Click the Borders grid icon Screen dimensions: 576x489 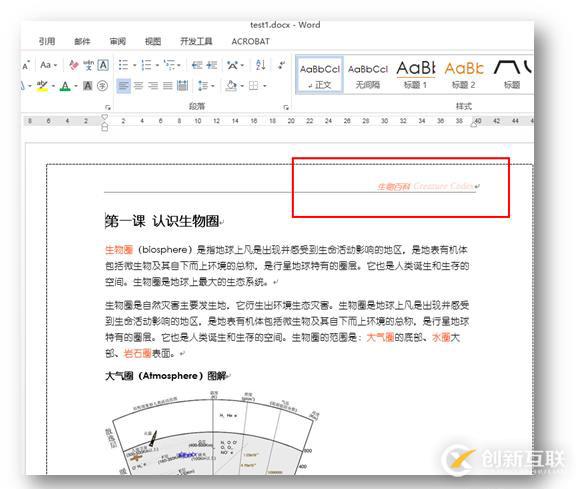253,86
